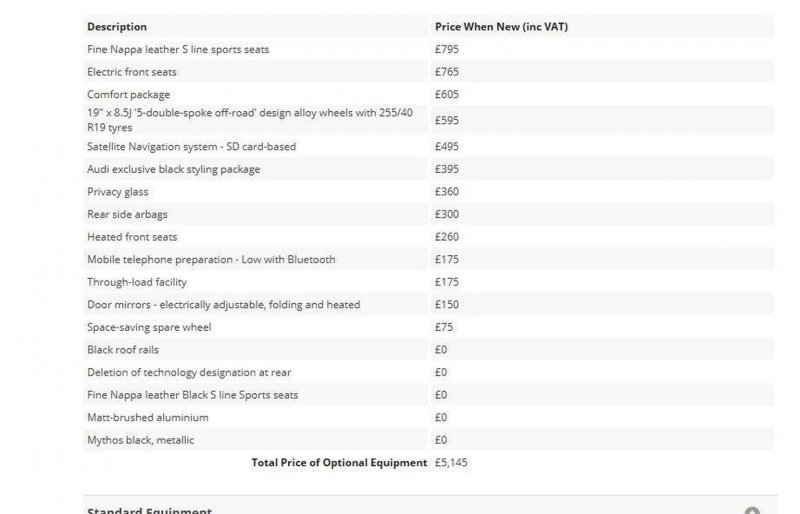Select Audi exclusive black styling package row
The width and height of the screenshot is (800, 514).
point(429,169)
